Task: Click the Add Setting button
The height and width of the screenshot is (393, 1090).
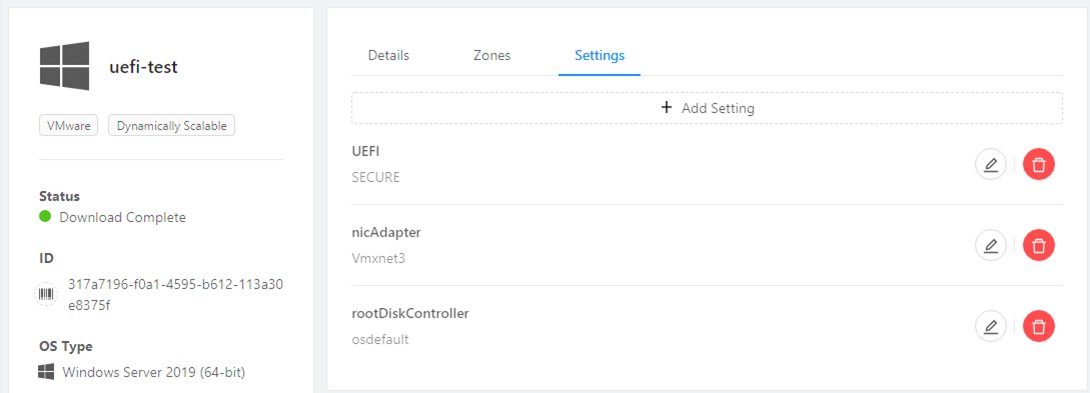Action: pos(707,108)
